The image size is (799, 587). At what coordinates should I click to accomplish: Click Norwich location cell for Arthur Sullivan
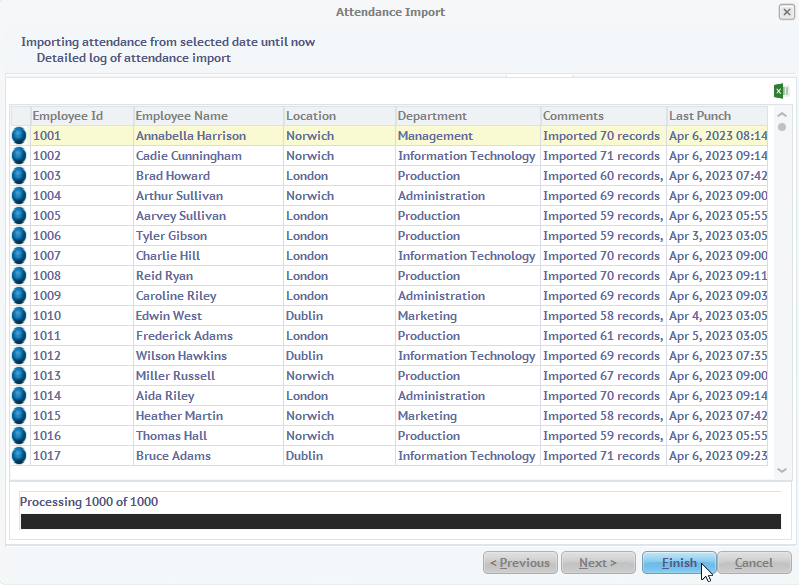[x=339, y=196]
